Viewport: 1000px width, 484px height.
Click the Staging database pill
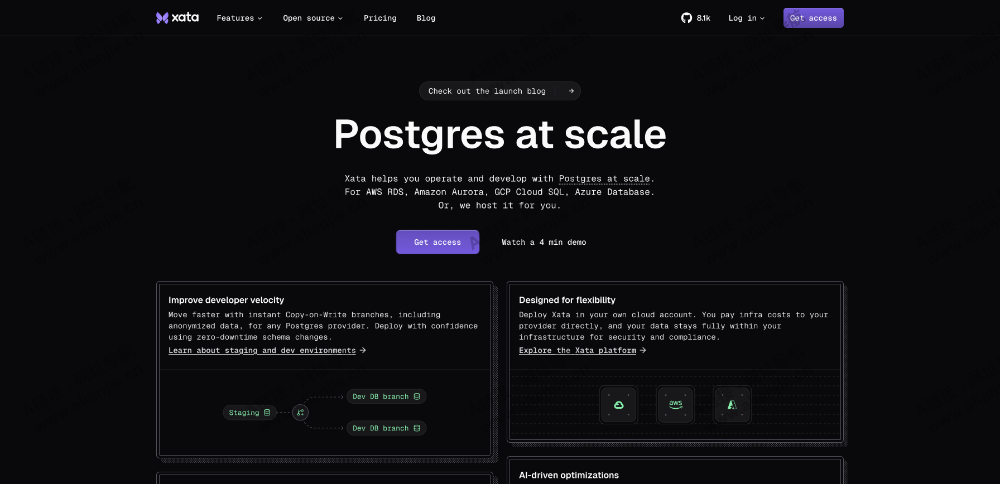pyautogui.click(x=250, y=413)
